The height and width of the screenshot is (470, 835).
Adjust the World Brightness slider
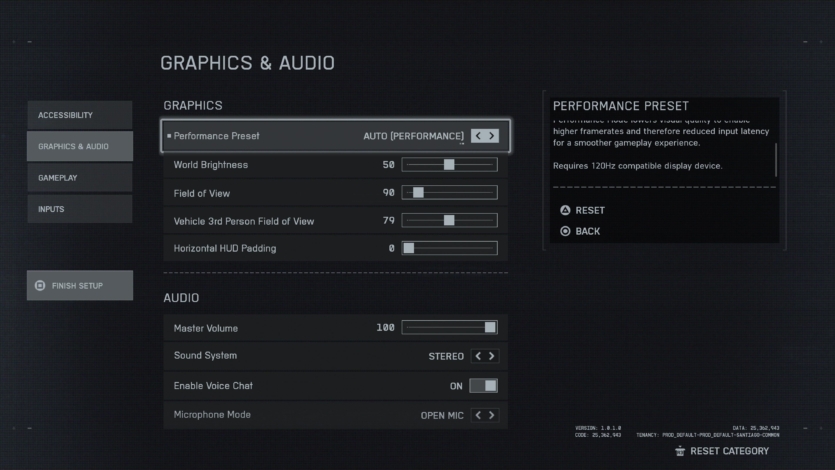point(449,165)
